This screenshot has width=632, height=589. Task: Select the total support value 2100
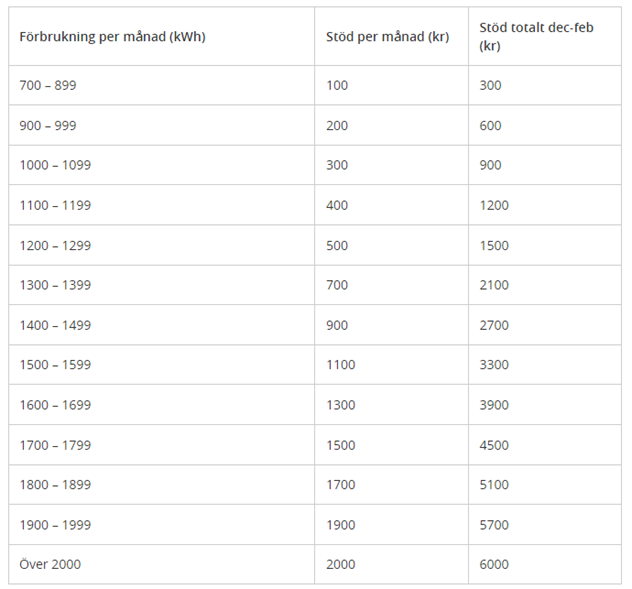pos(494,285)
